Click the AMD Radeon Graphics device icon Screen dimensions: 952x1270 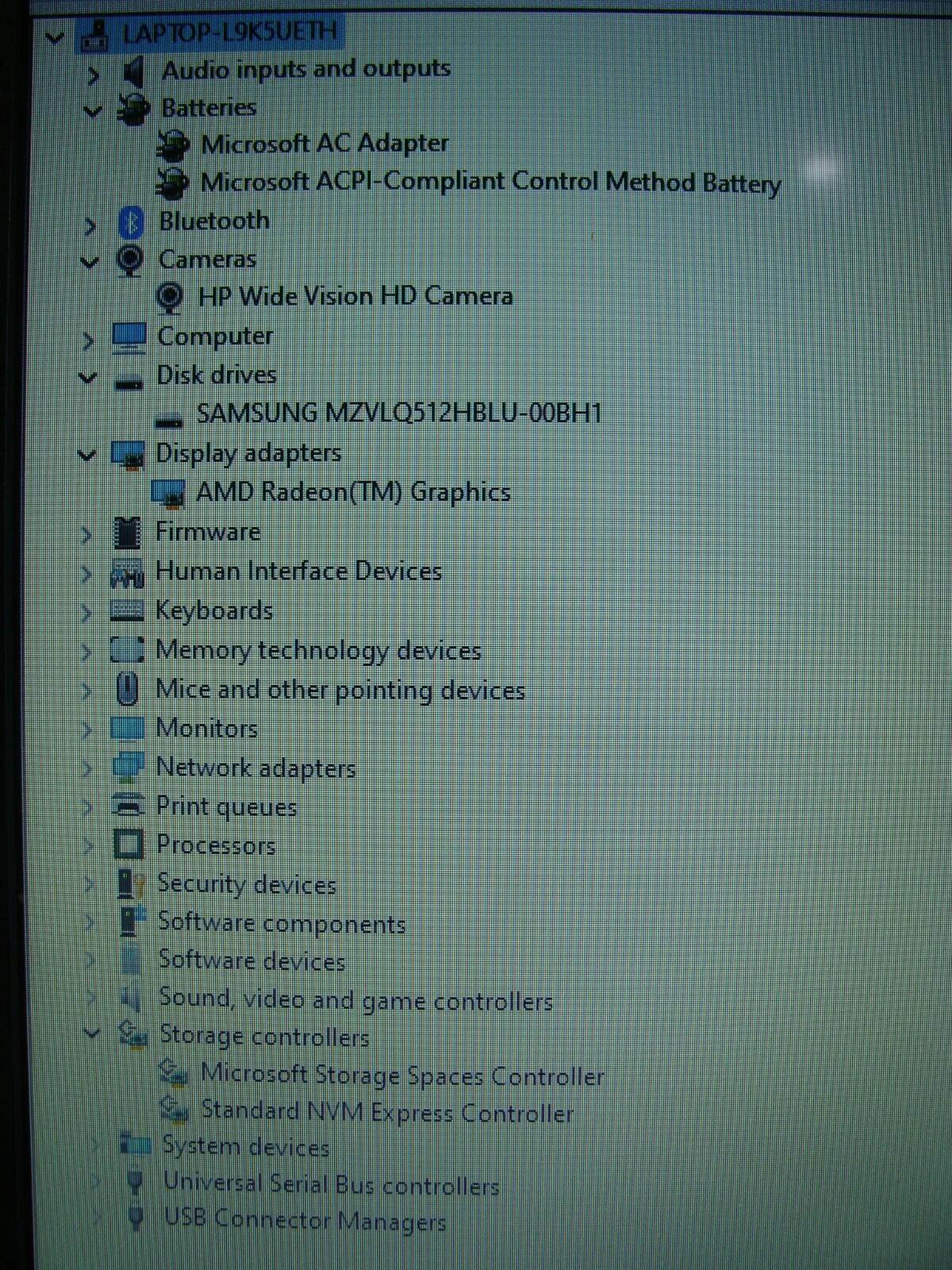coord(167,493)
